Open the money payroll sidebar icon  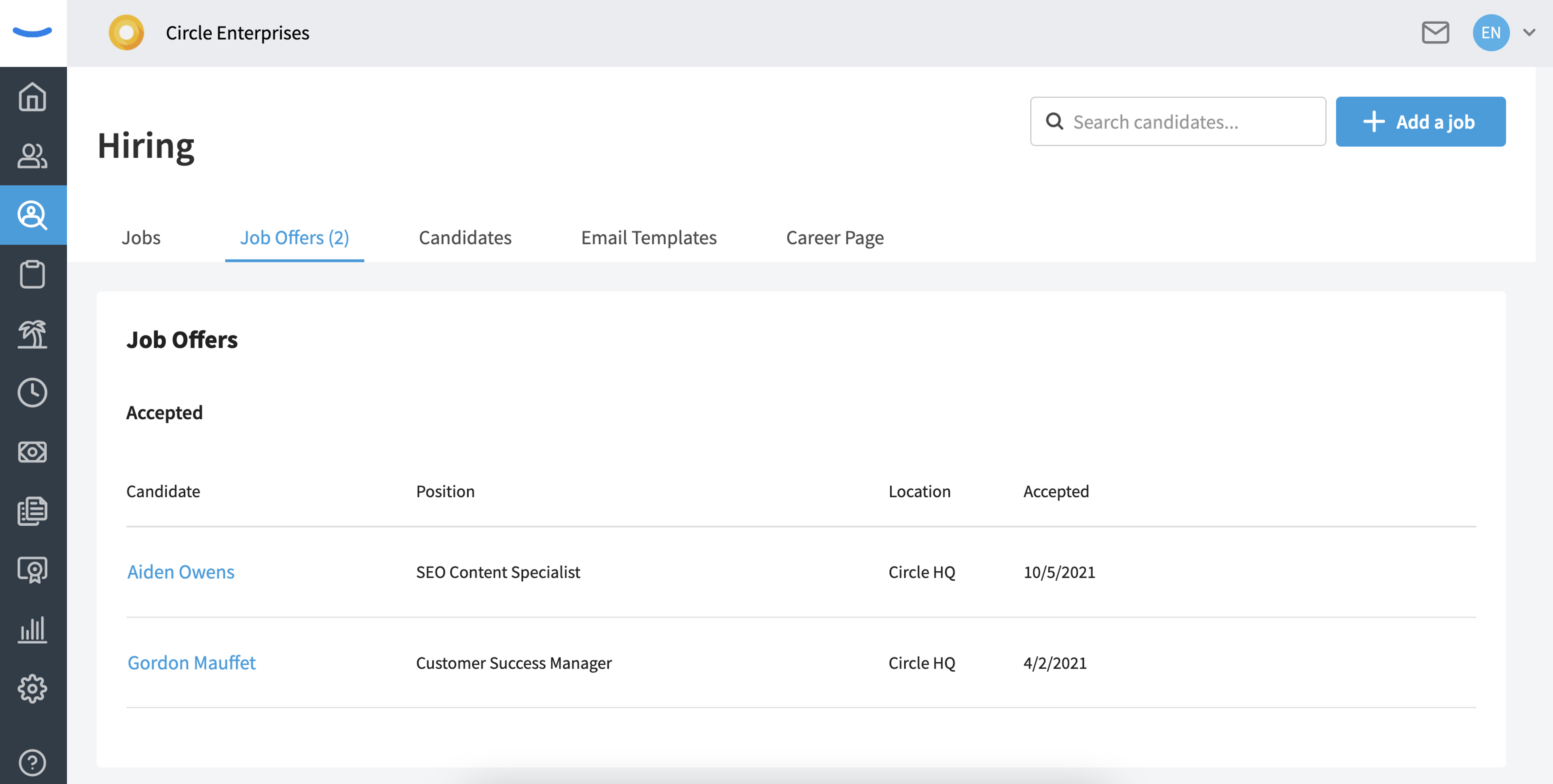(x=32, y=451)
